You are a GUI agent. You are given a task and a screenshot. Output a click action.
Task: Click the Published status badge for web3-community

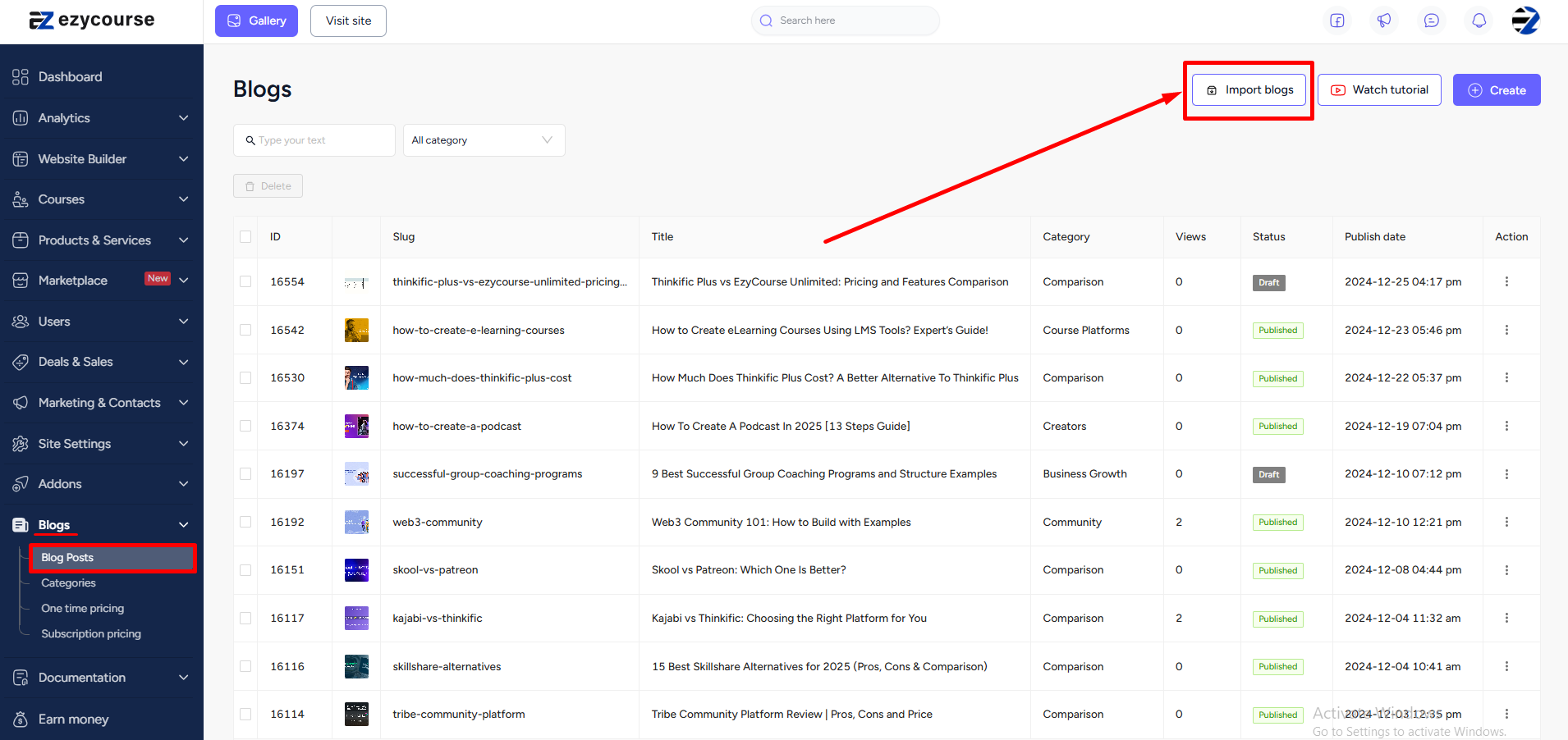coord(1278,523)
